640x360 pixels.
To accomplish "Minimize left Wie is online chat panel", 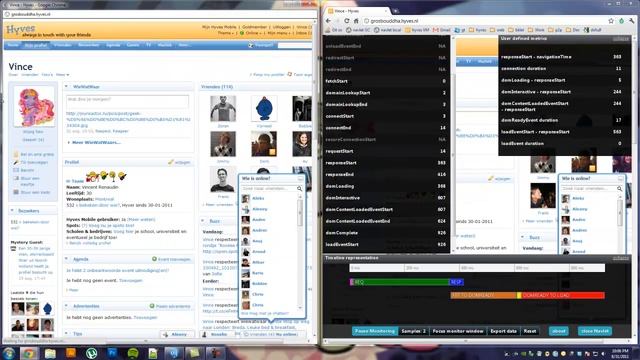I will click(300, 179).
